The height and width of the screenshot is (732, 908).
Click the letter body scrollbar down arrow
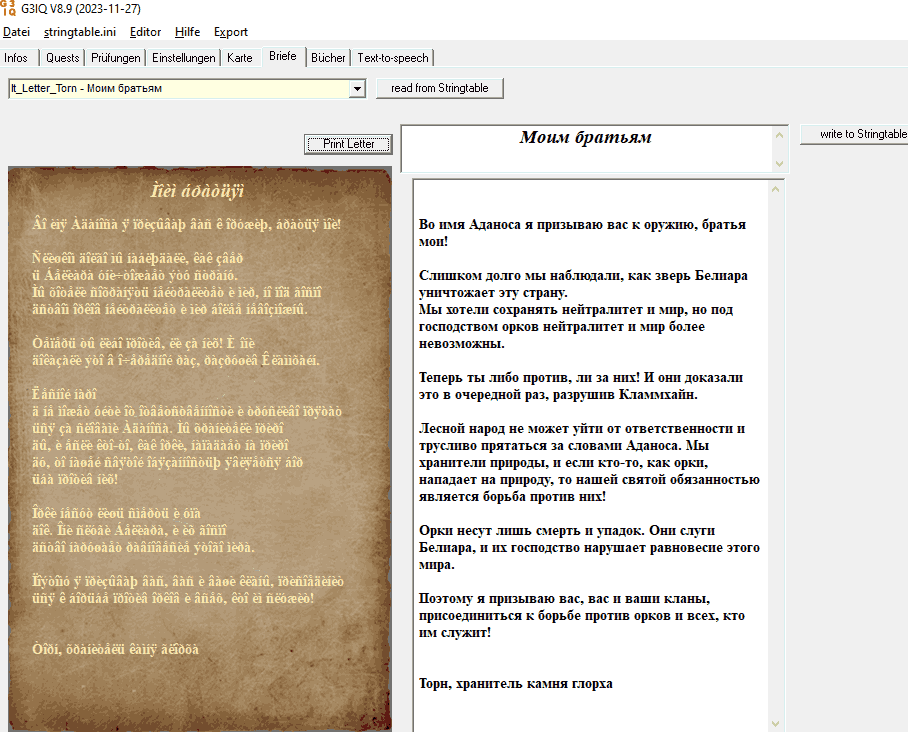coord(777,723)
